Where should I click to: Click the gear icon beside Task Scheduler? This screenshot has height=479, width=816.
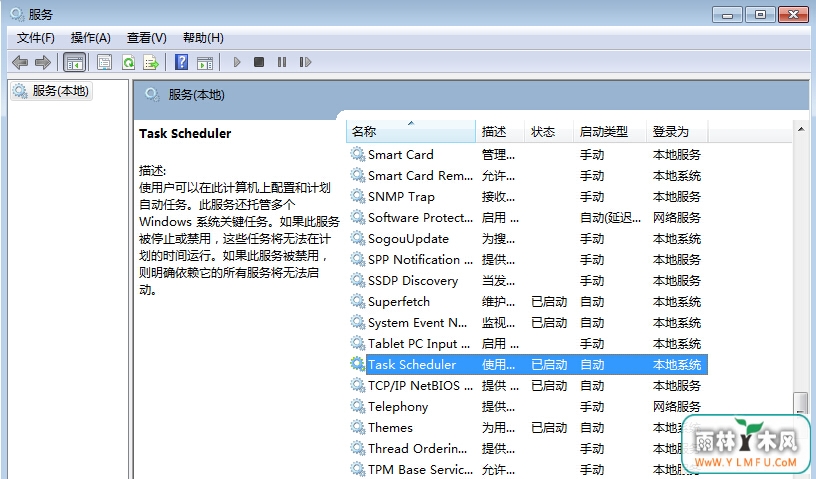(x=358, y=364)
